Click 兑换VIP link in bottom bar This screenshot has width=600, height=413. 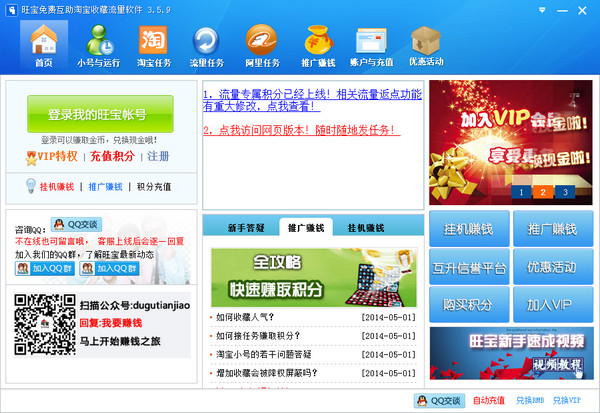(x=567, y=400)
